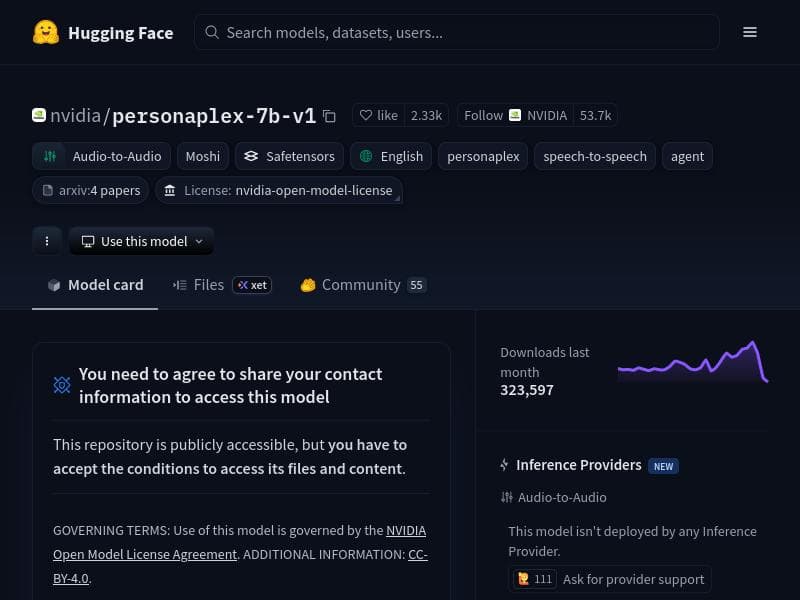Screen dimensions: 800x600
Task: Click sliders icon beside inference Audio-to-Audio
Action: [506, 497]
